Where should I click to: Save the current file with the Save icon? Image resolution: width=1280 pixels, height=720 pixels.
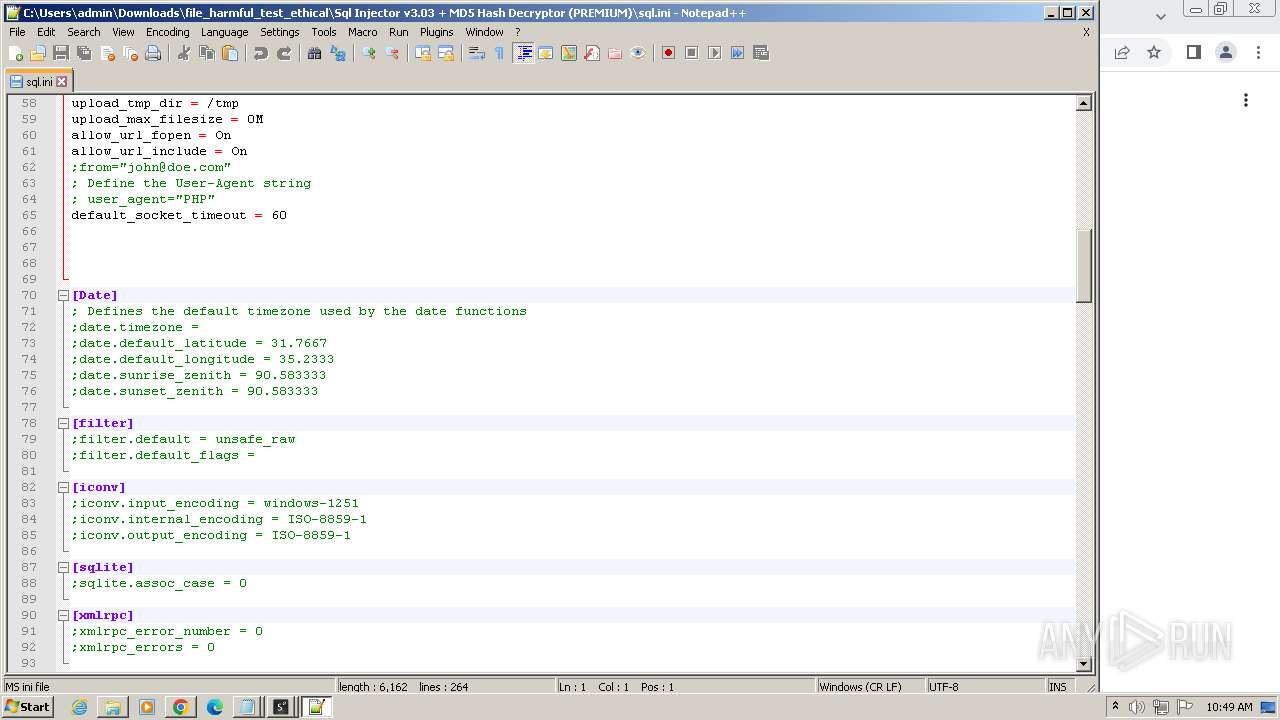coord(61,53)
